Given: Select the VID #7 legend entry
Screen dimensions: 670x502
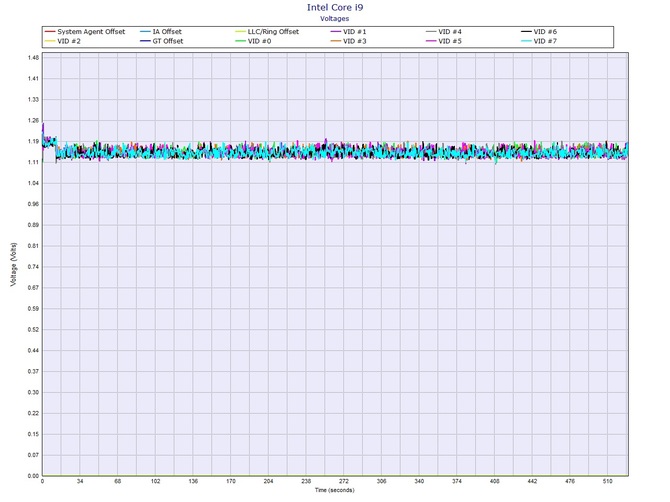Looking at the screenshot, I should tap(539, 41).
